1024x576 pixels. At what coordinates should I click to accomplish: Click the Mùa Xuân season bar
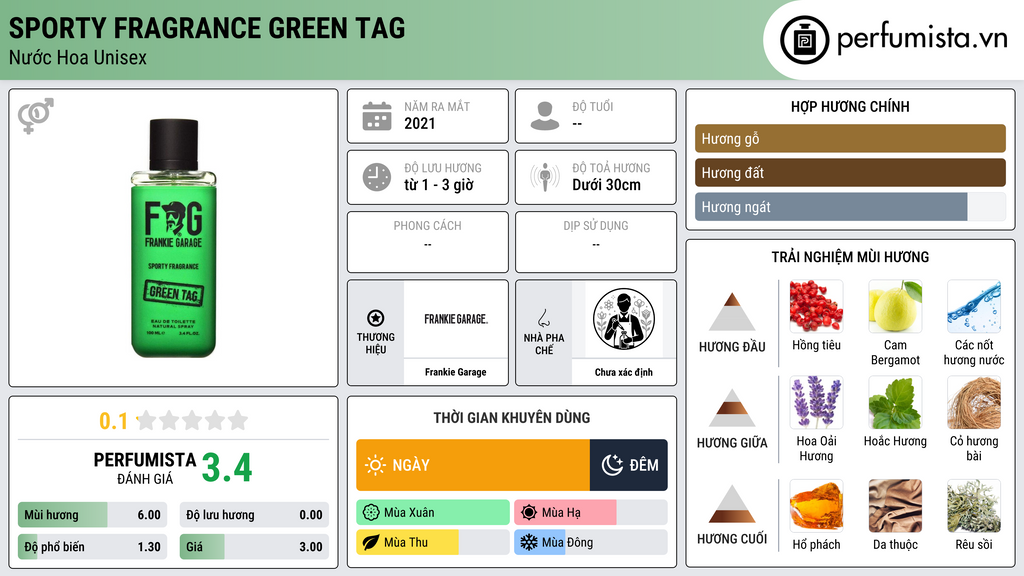[x=433, y=513]
